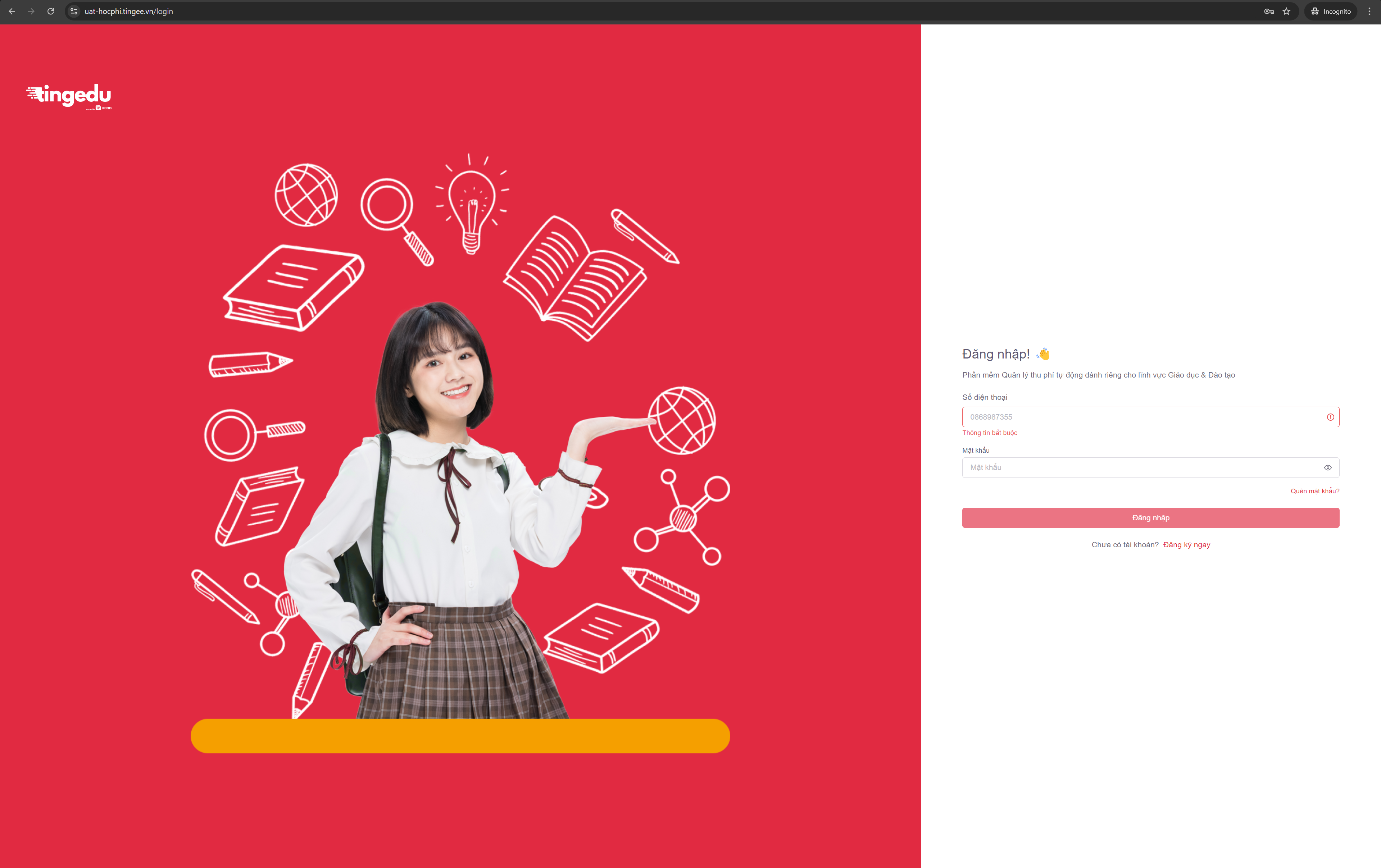The height and width of the screenshot is (868, 1381).
Task: Bookmark this page with the star
Action: pyautogui.click(x=1286, y=12)
